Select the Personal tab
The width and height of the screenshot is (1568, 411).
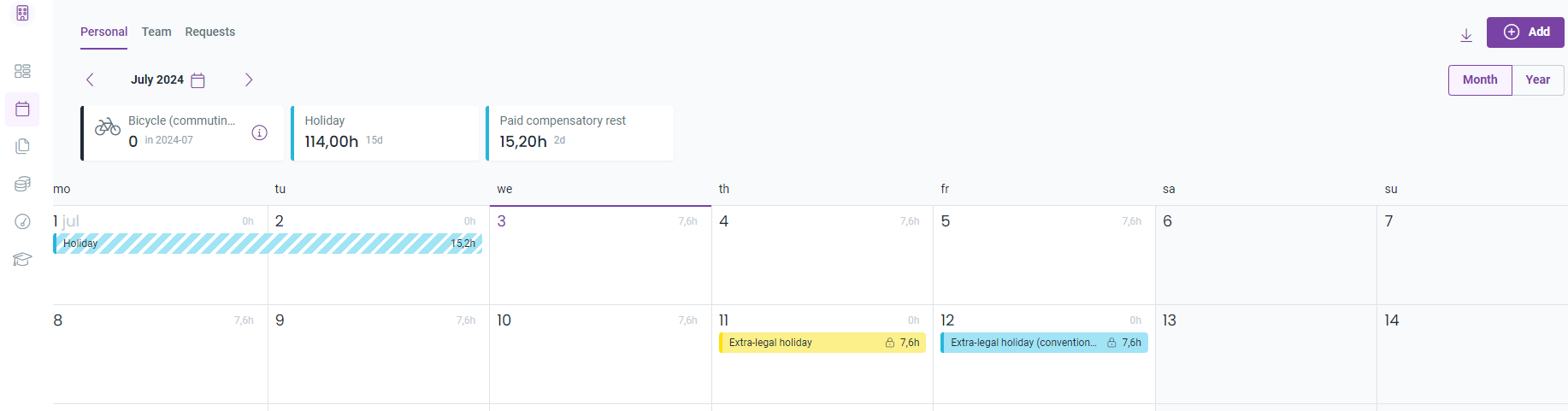point(103,32)
